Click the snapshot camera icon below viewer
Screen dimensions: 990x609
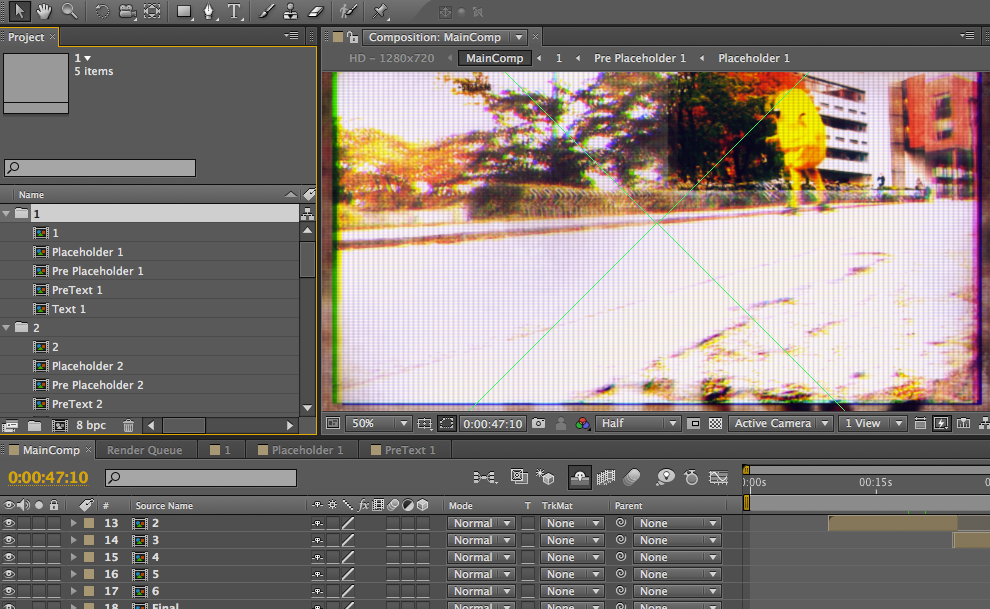pos(539,424)
